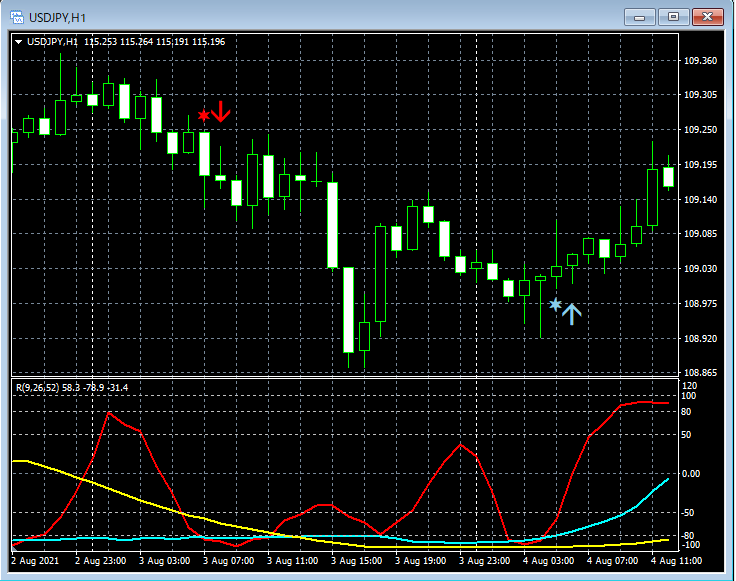
Task: Click the 2 Aug 23:00 time label
Action: click(100, 561)
